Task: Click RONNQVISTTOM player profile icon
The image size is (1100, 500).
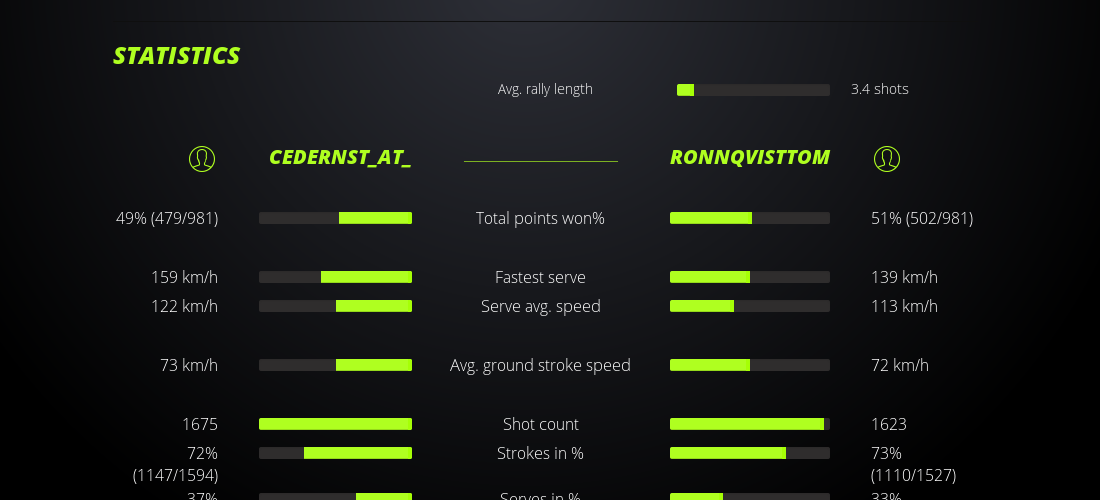Action: [887, 158]
